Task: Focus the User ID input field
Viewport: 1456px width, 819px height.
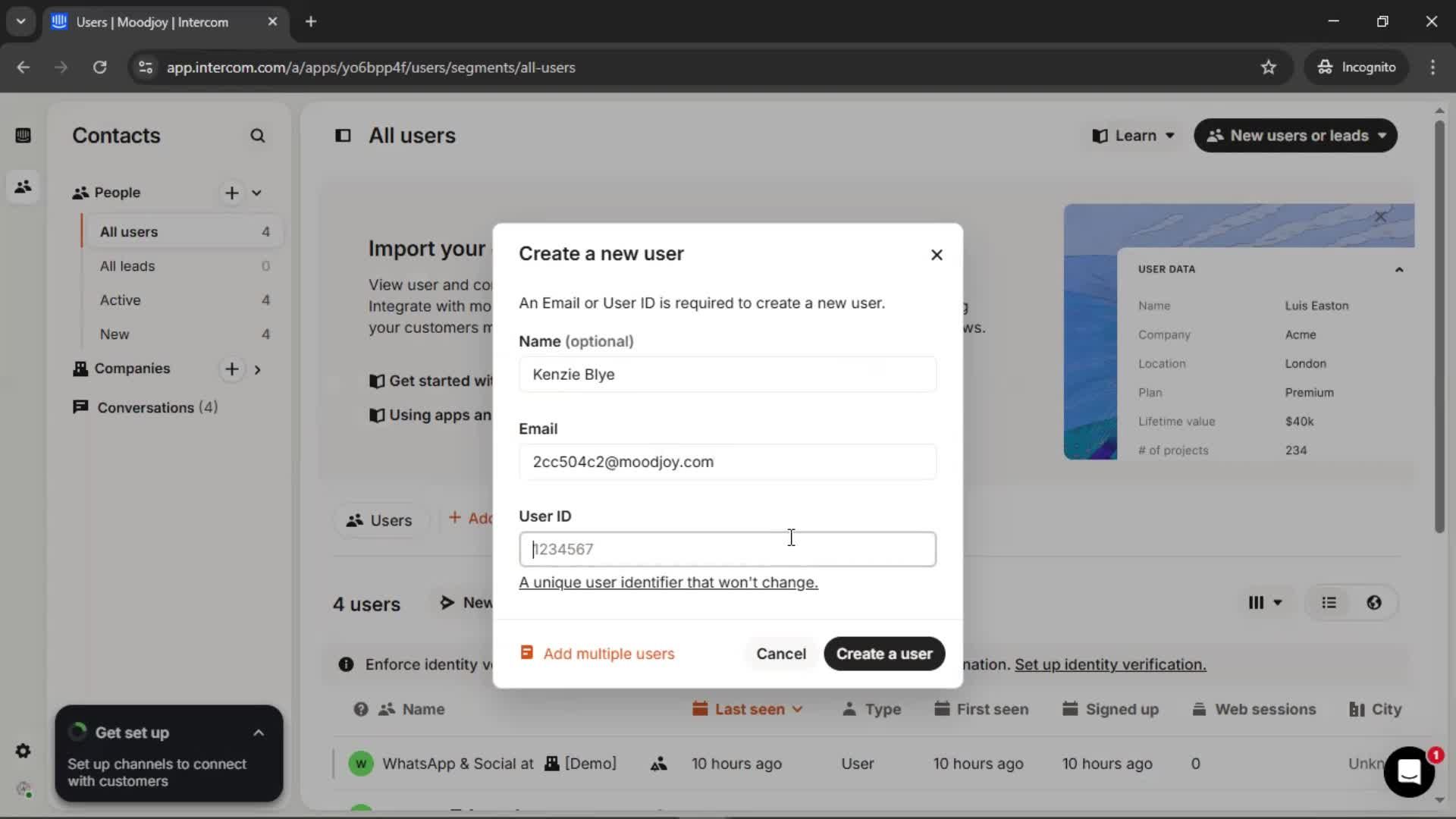Action: click(727, 549)
